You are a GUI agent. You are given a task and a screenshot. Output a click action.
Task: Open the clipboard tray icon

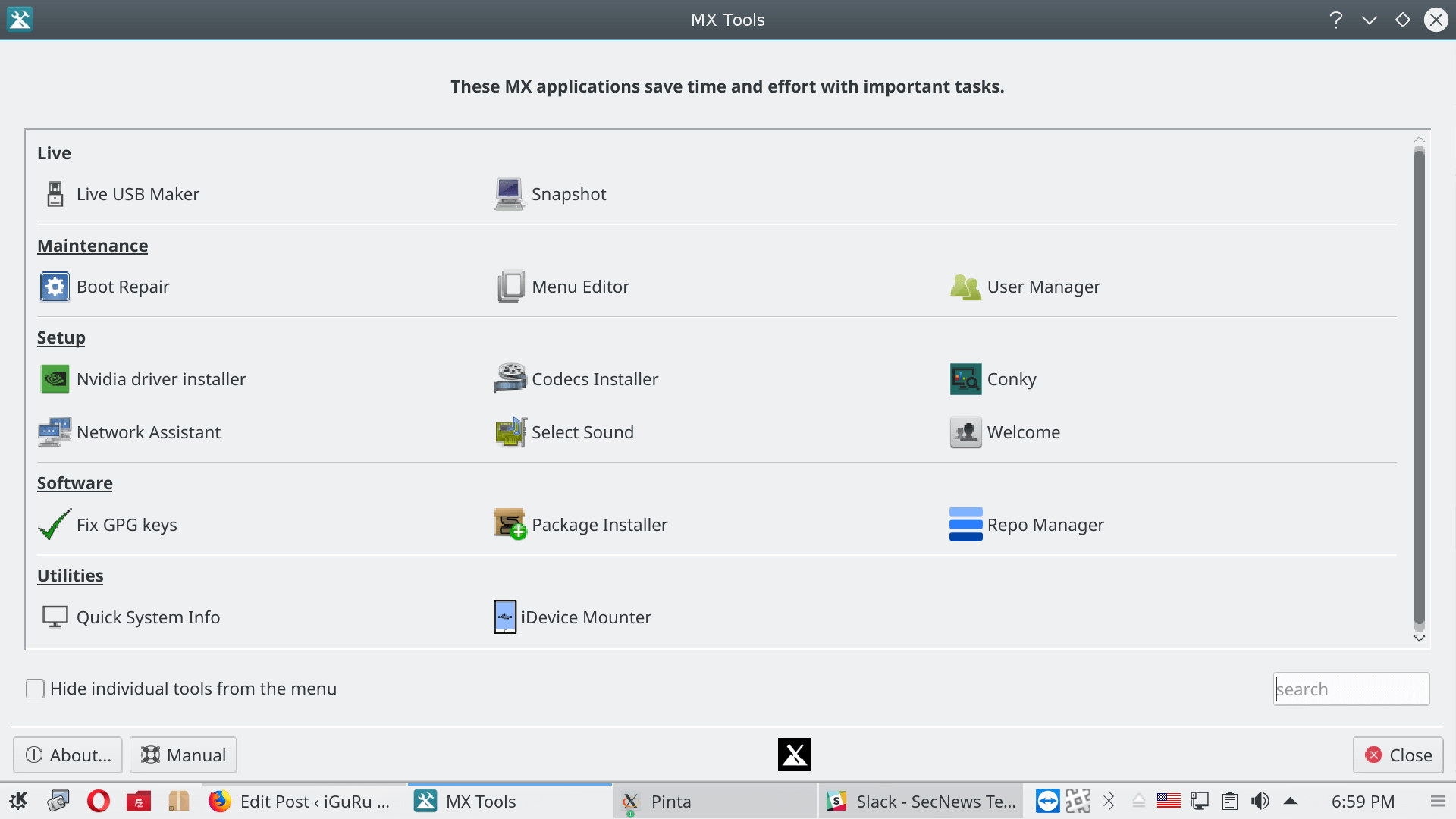click(1230, 801)
